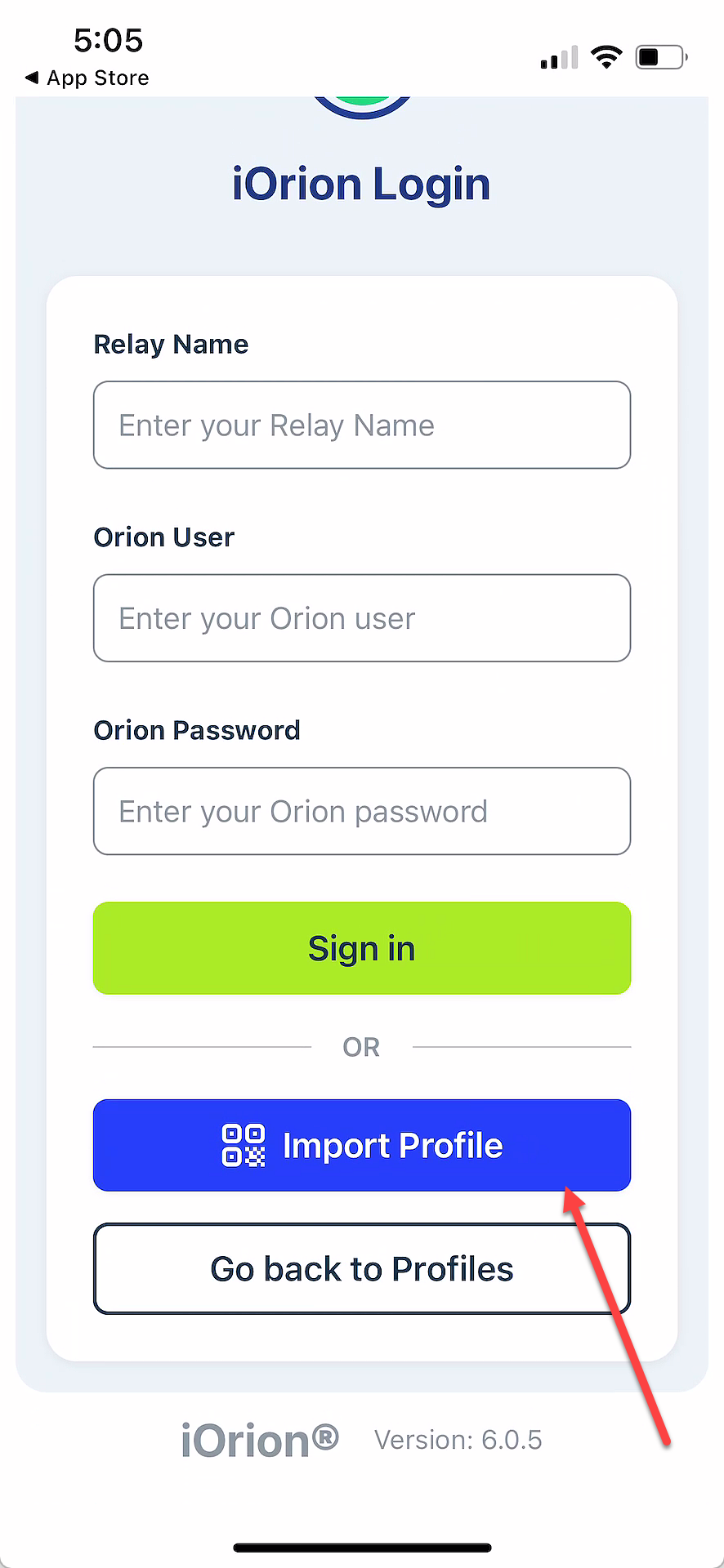
Task: Tap the home indicator bar at bottom
Action: click(x=362, y=1548)
